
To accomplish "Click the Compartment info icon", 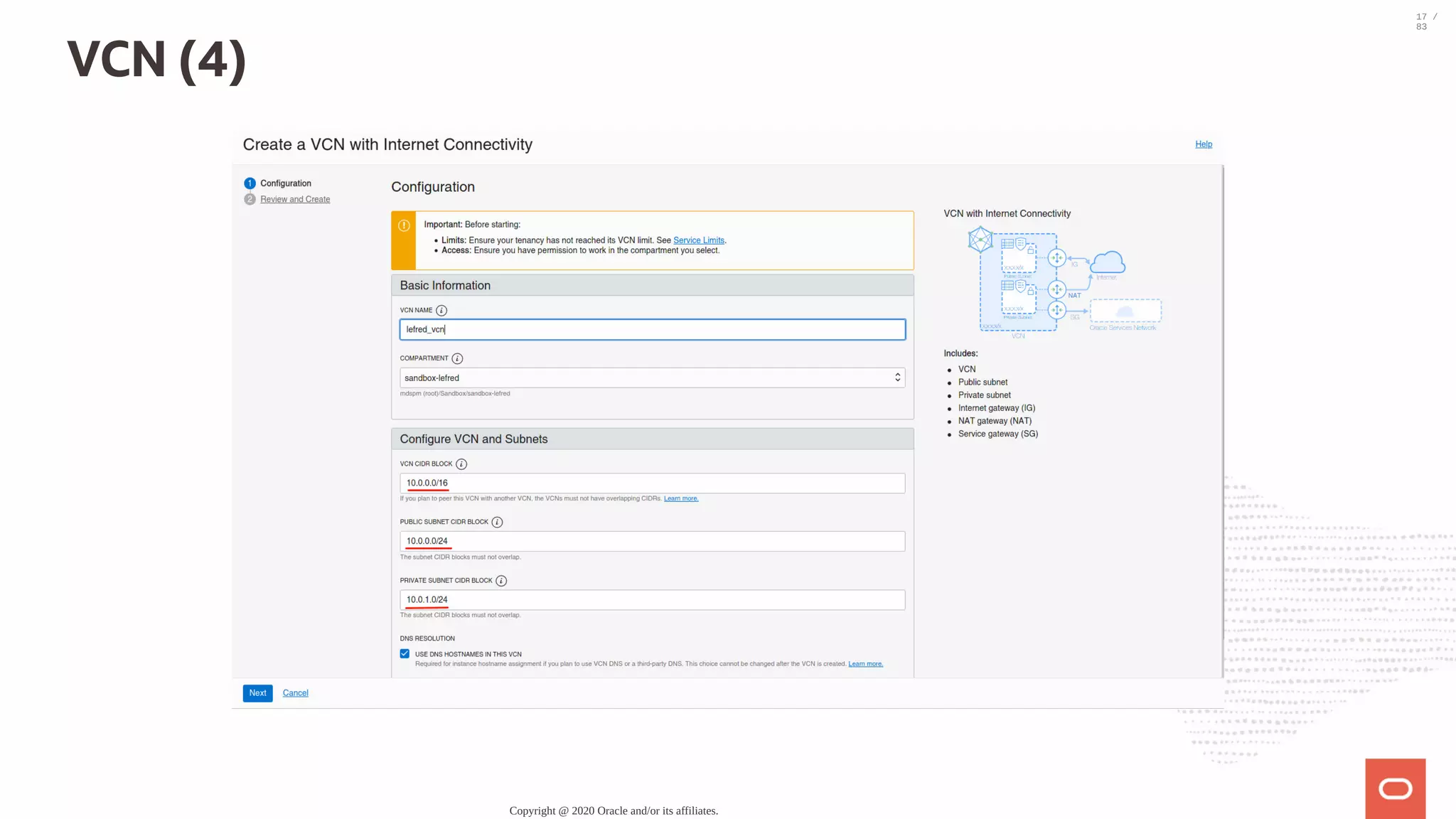I will 457,359.
